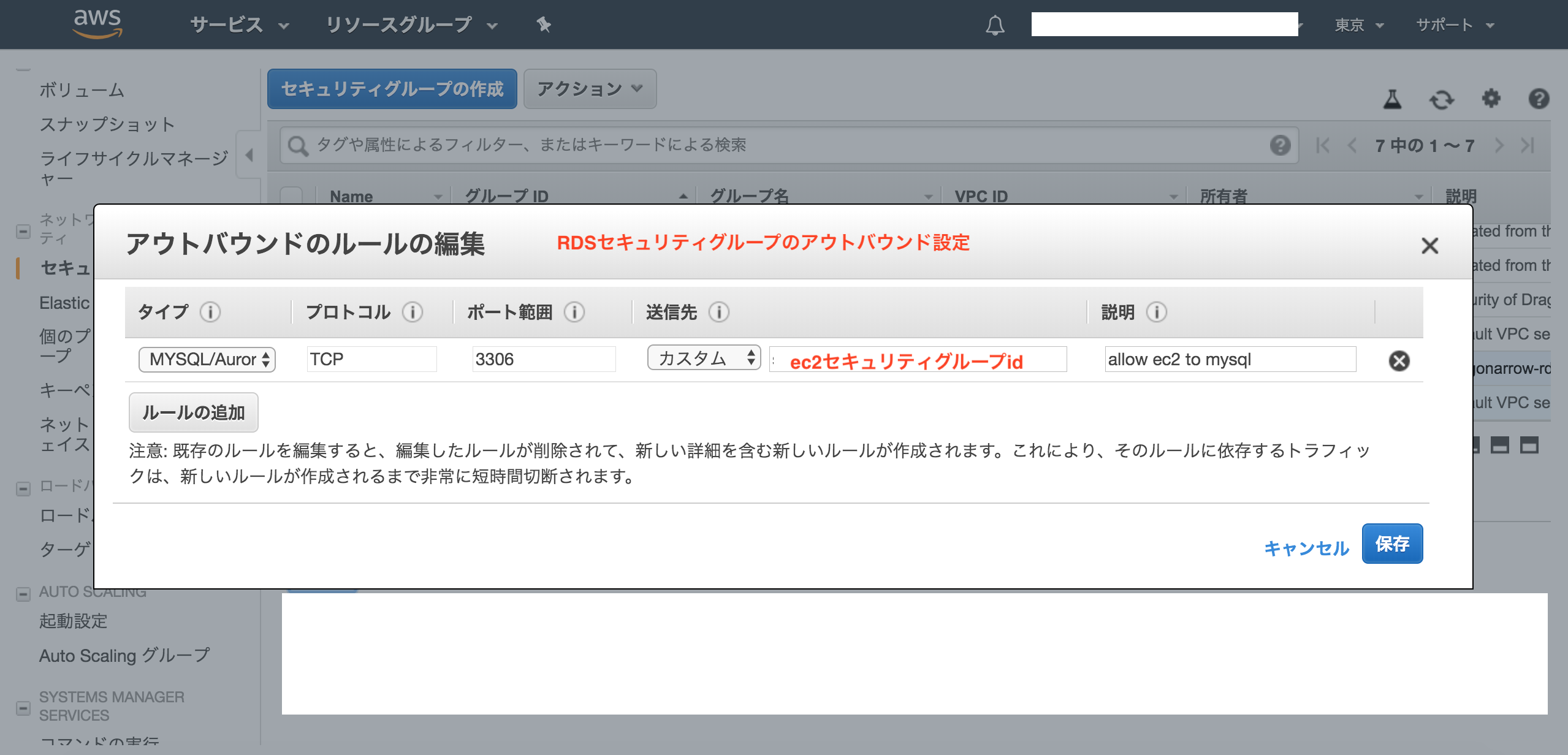Open the notifications bell icon

pos(994,25)
